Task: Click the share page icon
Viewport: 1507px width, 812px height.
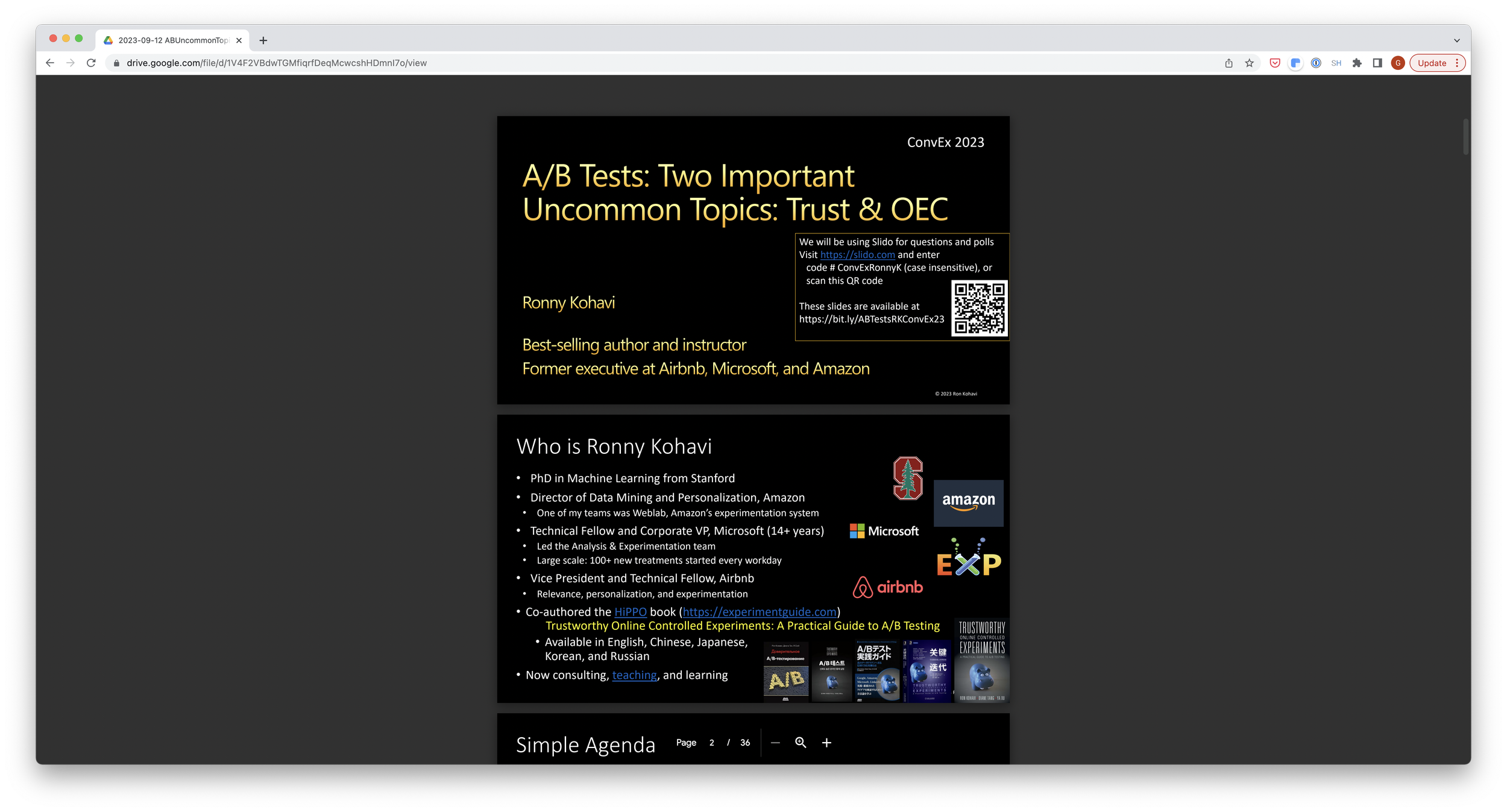Action: tap(1229, 63)
